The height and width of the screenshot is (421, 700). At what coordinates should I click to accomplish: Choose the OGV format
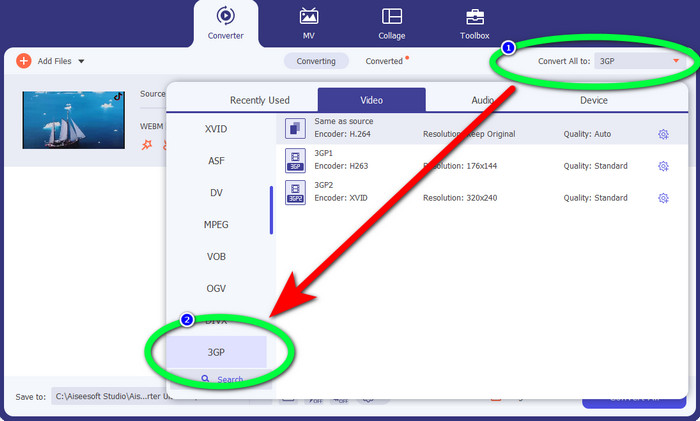[x=216, y=288]
